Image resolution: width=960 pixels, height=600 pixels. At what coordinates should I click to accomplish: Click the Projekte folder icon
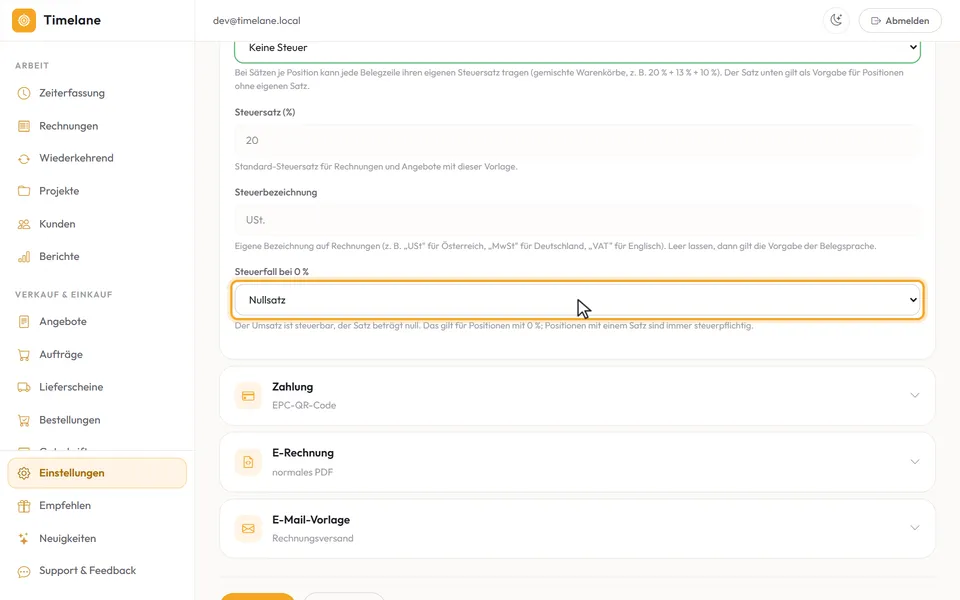(x=24, y=191)
